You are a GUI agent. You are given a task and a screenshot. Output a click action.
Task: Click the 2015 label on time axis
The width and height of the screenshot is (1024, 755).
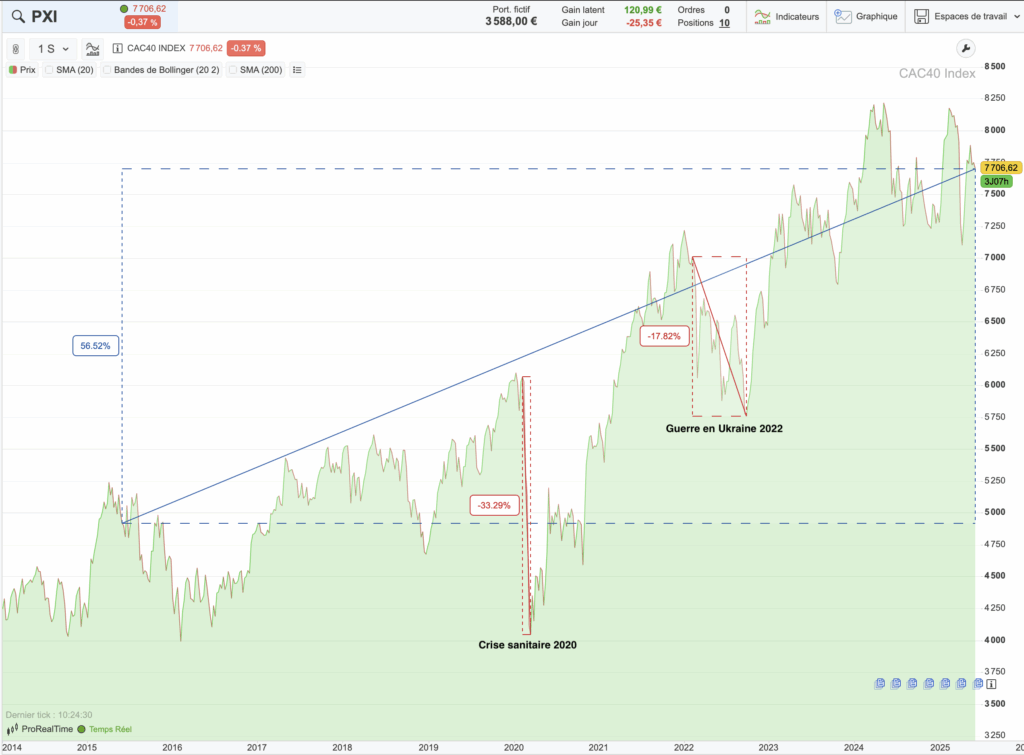pos(87,747)
